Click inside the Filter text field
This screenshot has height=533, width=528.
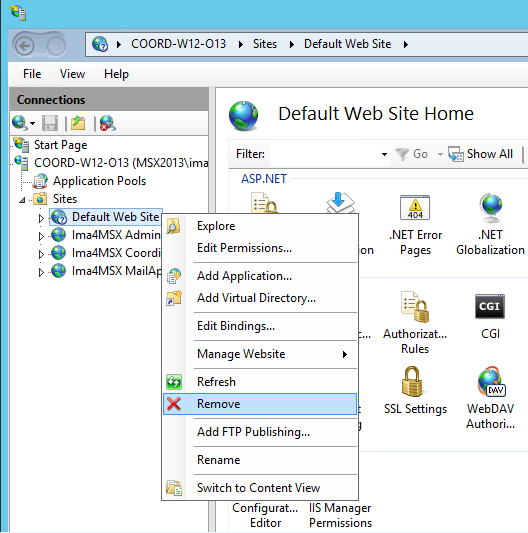[324, 154]
